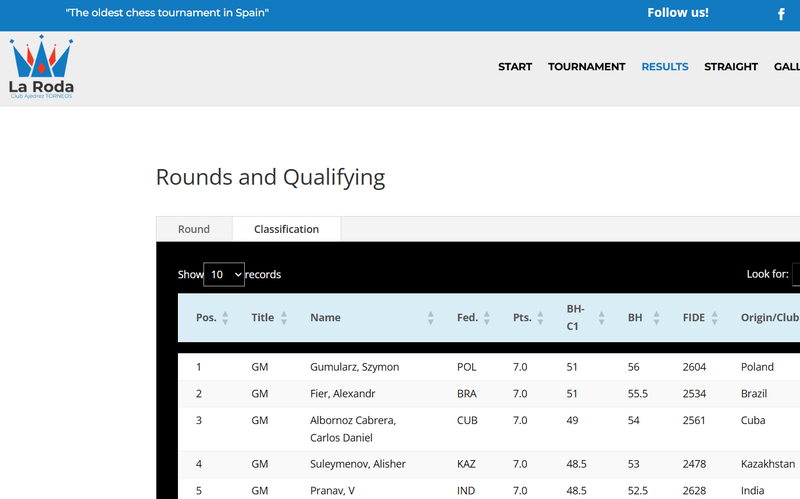Click in the Look for search field
The width and height of the screenshot is (800, 499).
(796, 274)
